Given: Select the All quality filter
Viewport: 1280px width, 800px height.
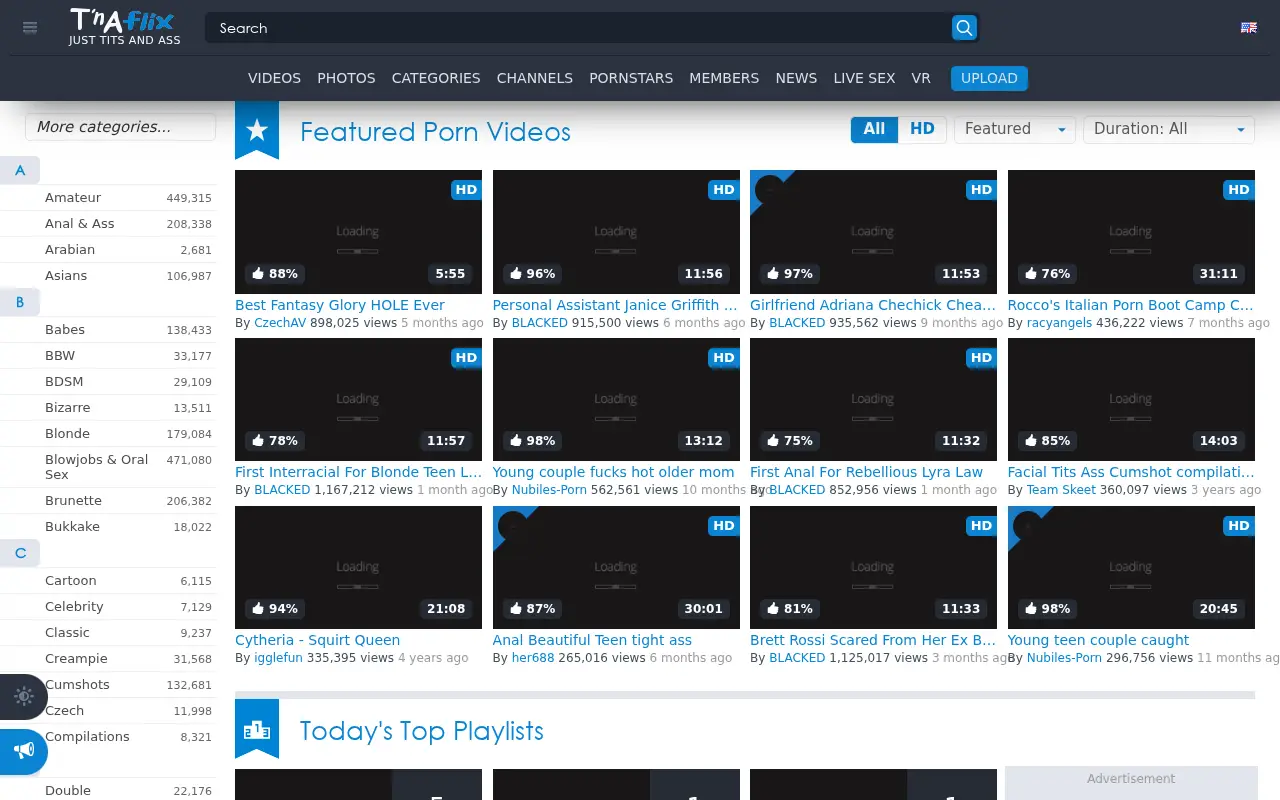Looking at the screenshot, I should pyautogui.click(x=874, y=129).
